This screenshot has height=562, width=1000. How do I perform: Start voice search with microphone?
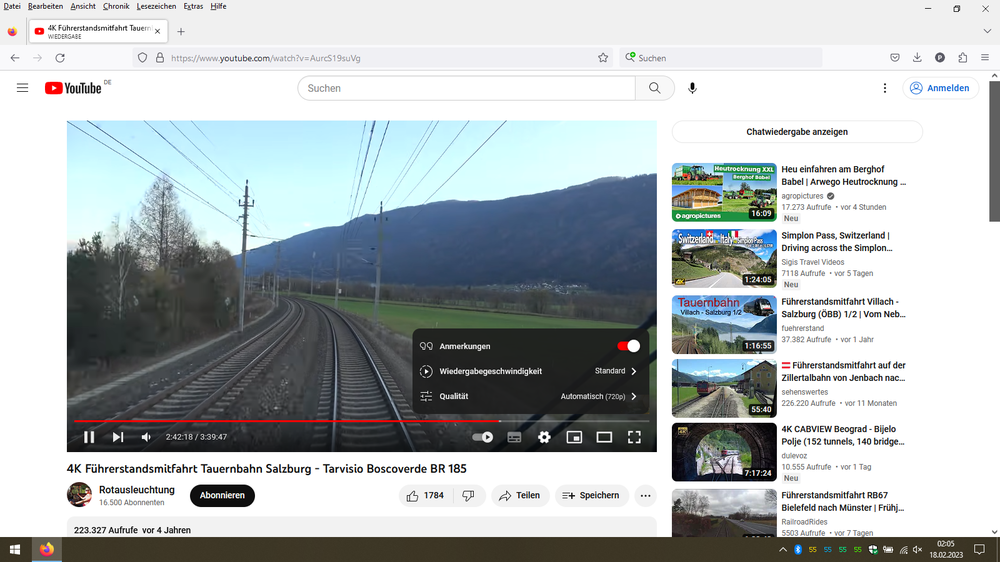pyautogui.click(x=692, y=88)
